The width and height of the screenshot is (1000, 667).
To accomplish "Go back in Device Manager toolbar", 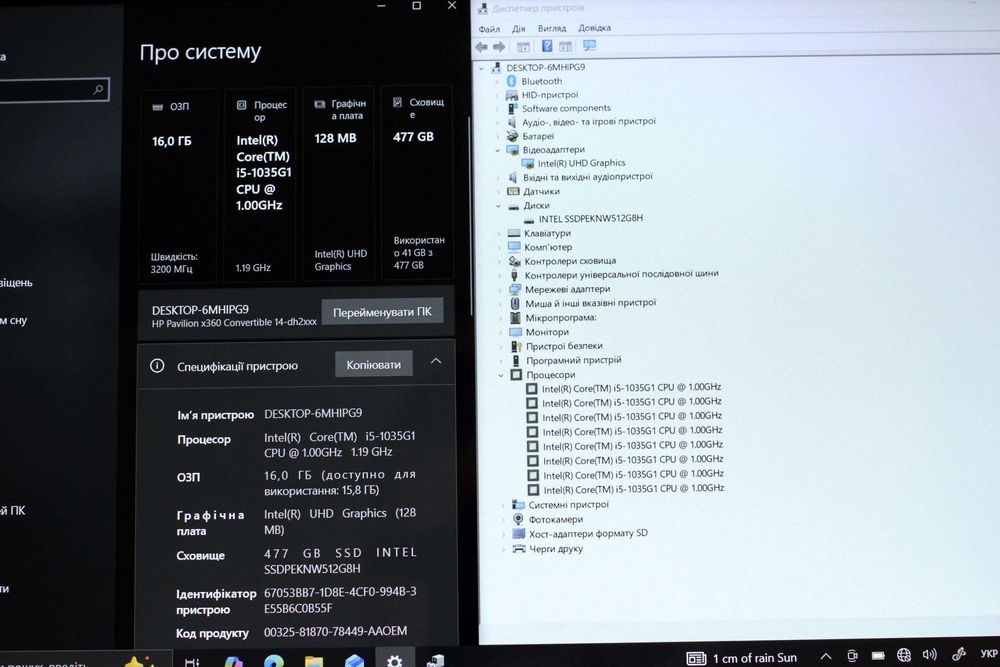I will pos(482,47).
